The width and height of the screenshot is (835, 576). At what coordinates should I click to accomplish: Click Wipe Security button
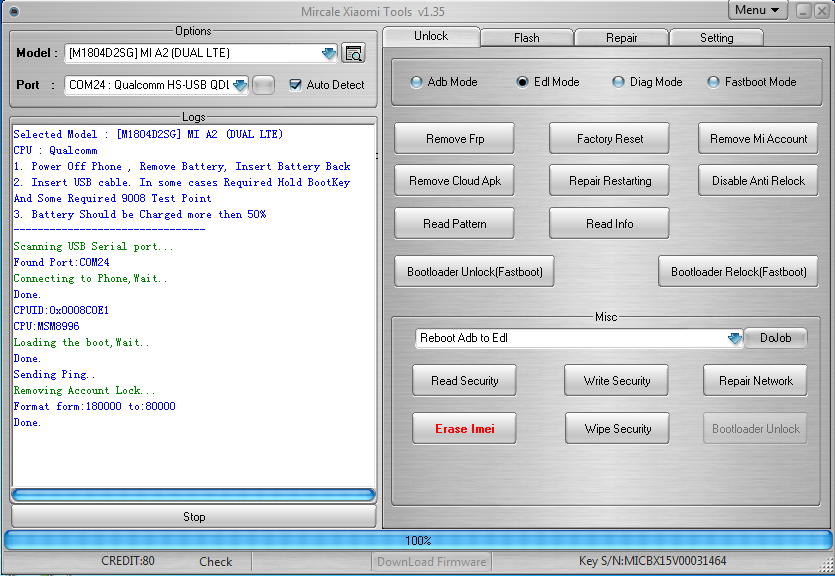[617, 429]
